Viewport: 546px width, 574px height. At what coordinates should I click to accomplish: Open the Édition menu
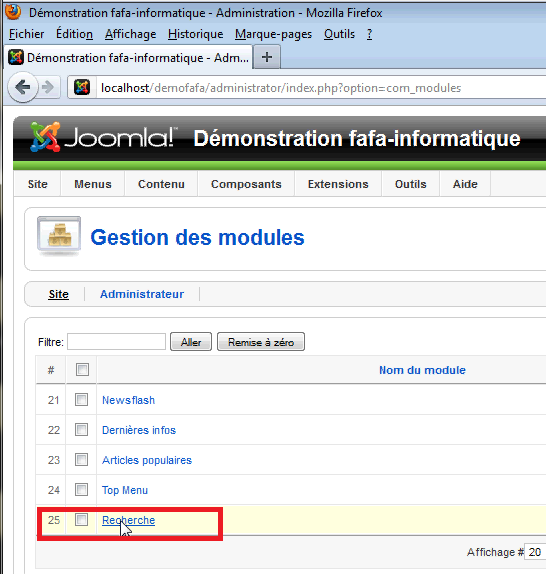click(74, 34)
